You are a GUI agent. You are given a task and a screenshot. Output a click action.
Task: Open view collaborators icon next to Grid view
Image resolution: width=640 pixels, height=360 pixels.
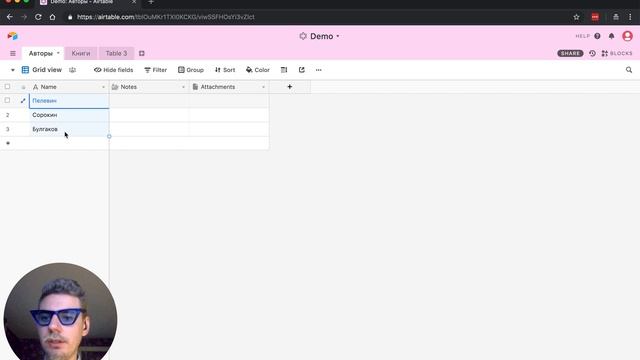tap(73, 70)
